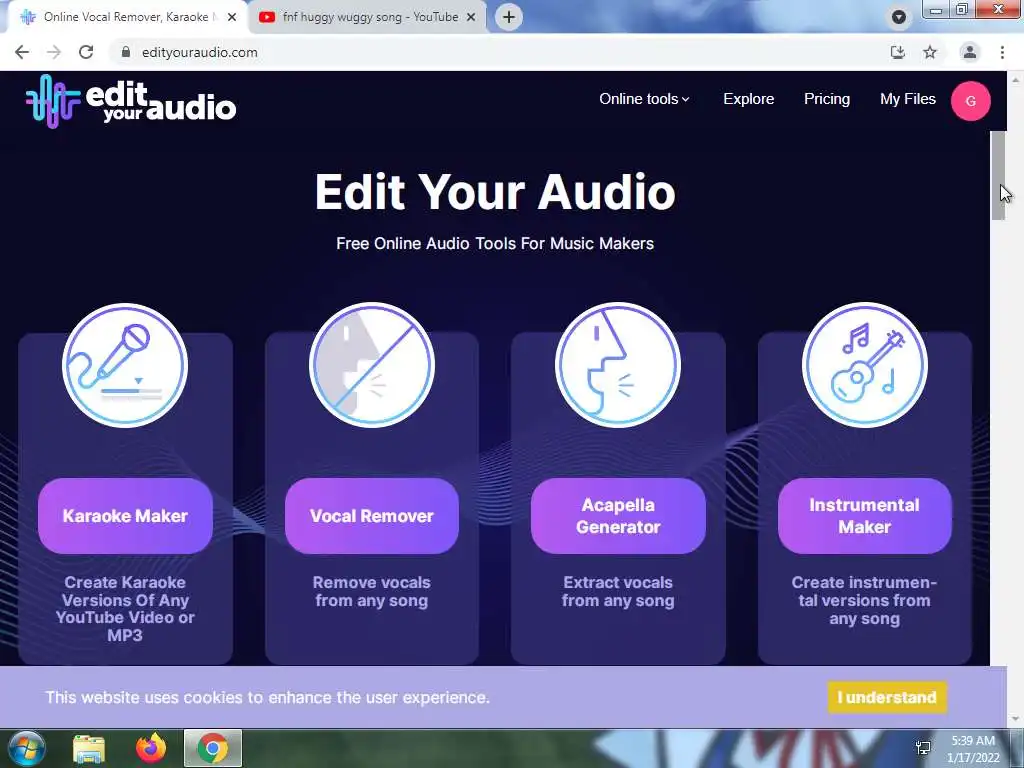The width and height of the screenshot is (1024, 768).
Task: Click the Chrome taskbar icon
Action: 213,748
